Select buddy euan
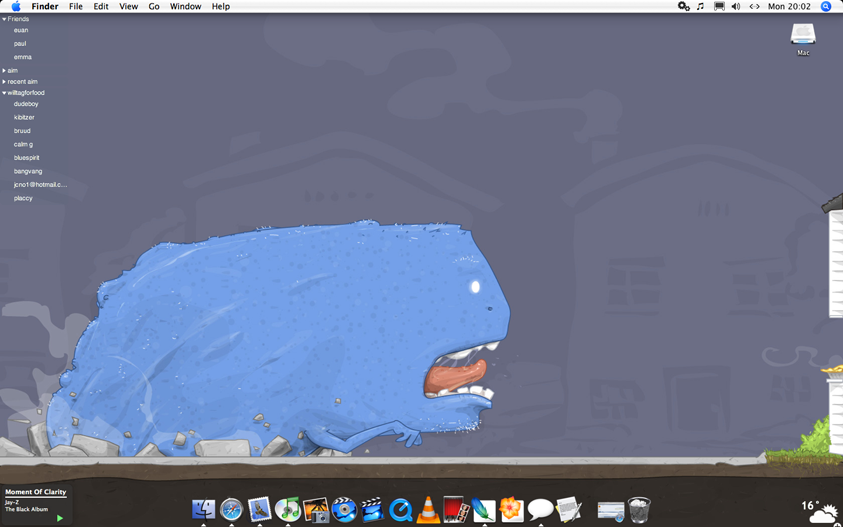Image resolution: width=843 pixels, height=527 pixels. tap(21, 30)
